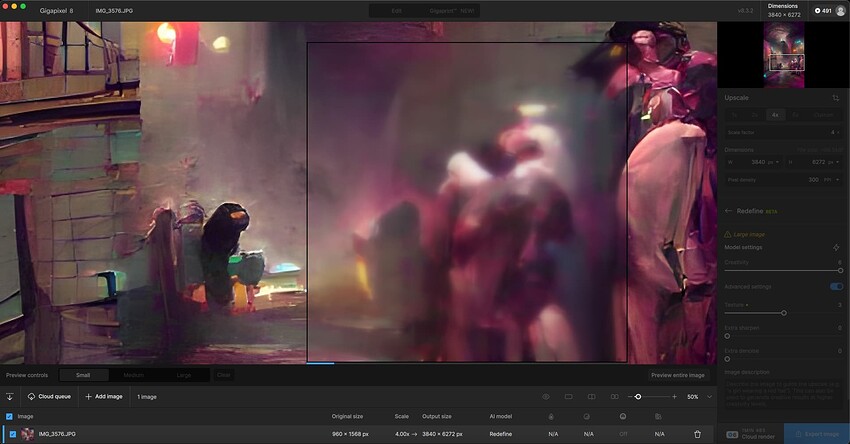Adjust the preview zoom slider handle
Viewport: 850px width, 444px height.
(x=638, y=397)
